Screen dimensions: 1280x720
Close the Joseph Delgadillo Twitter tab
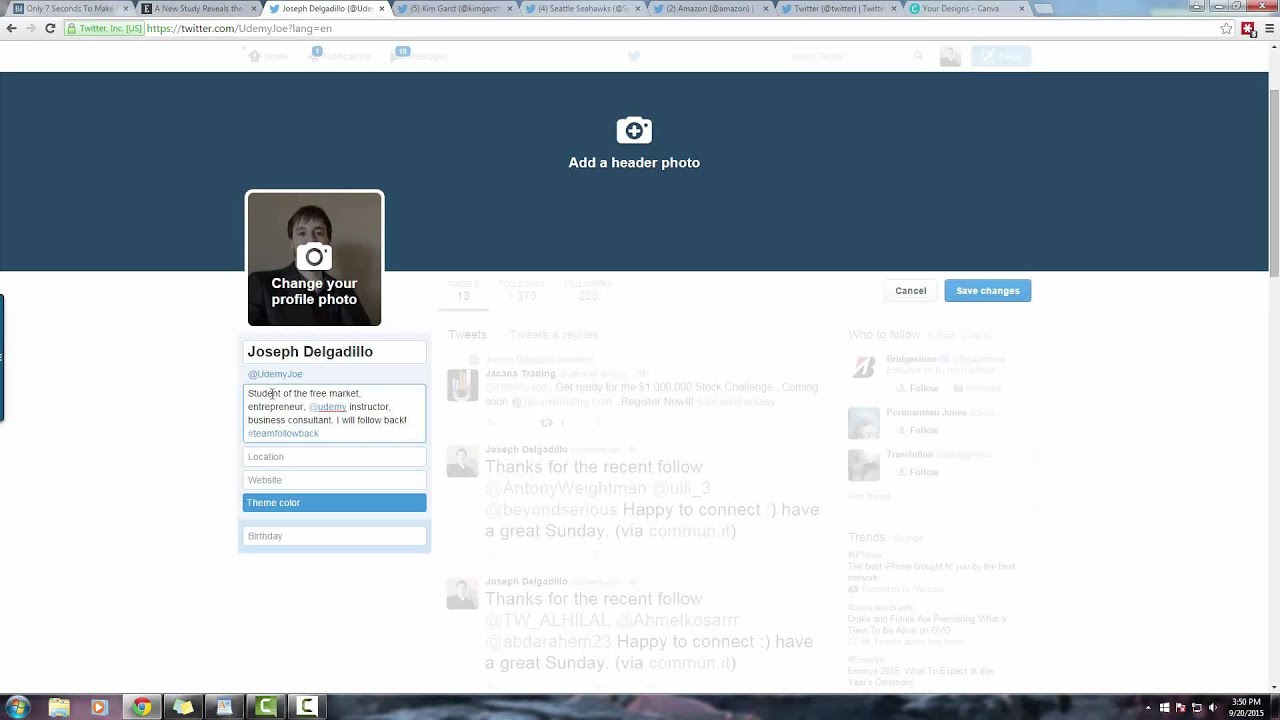[x=382, y=9]
